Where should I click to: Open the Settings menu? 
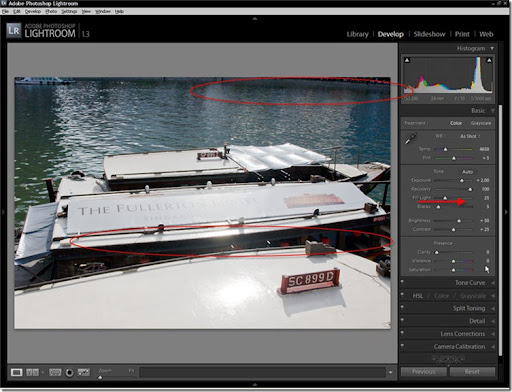(x=69, y=11)
